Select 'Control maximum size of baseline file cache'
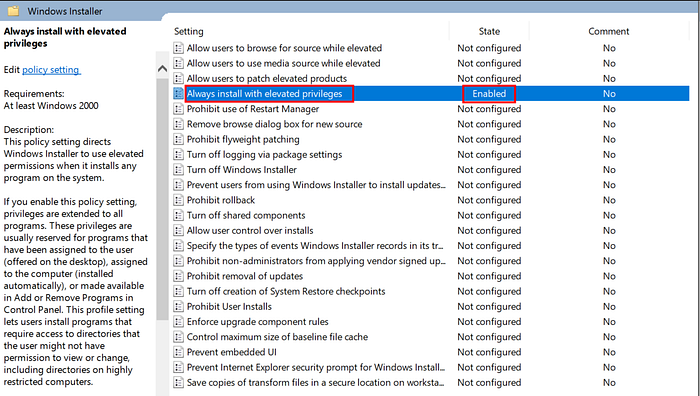The image size is (700, 396). coord(277,336)
